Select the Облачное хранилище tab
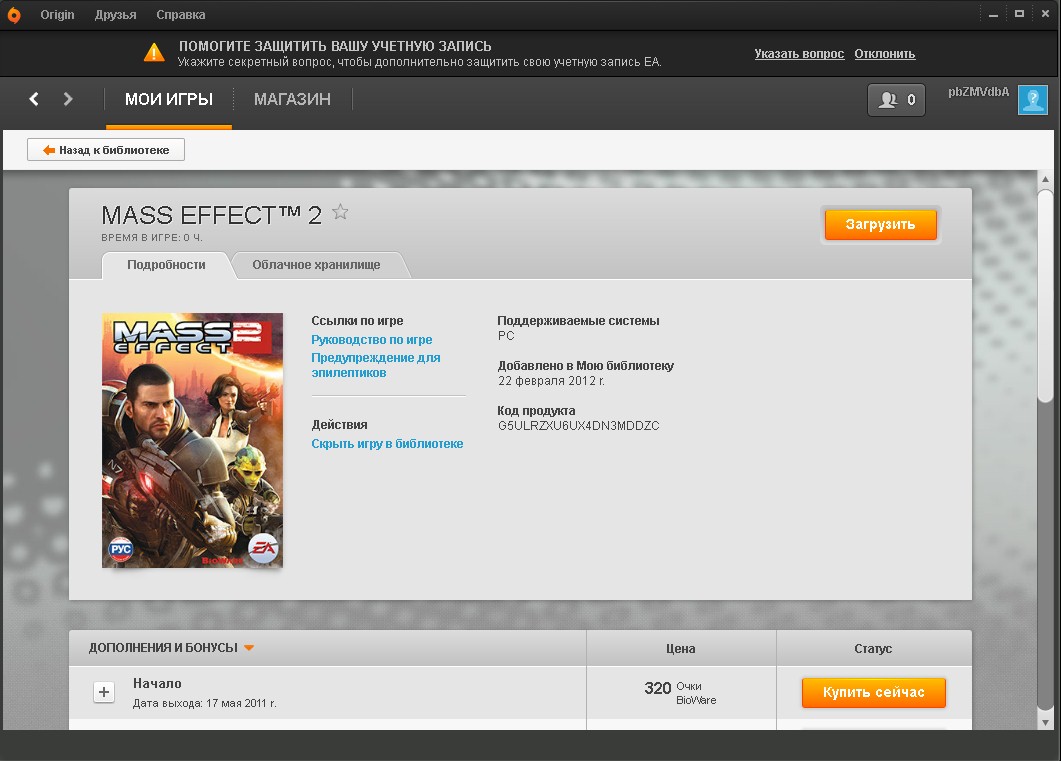This screenshot has height=761, width=1061. pyautogui.click(x=316, y=265)
